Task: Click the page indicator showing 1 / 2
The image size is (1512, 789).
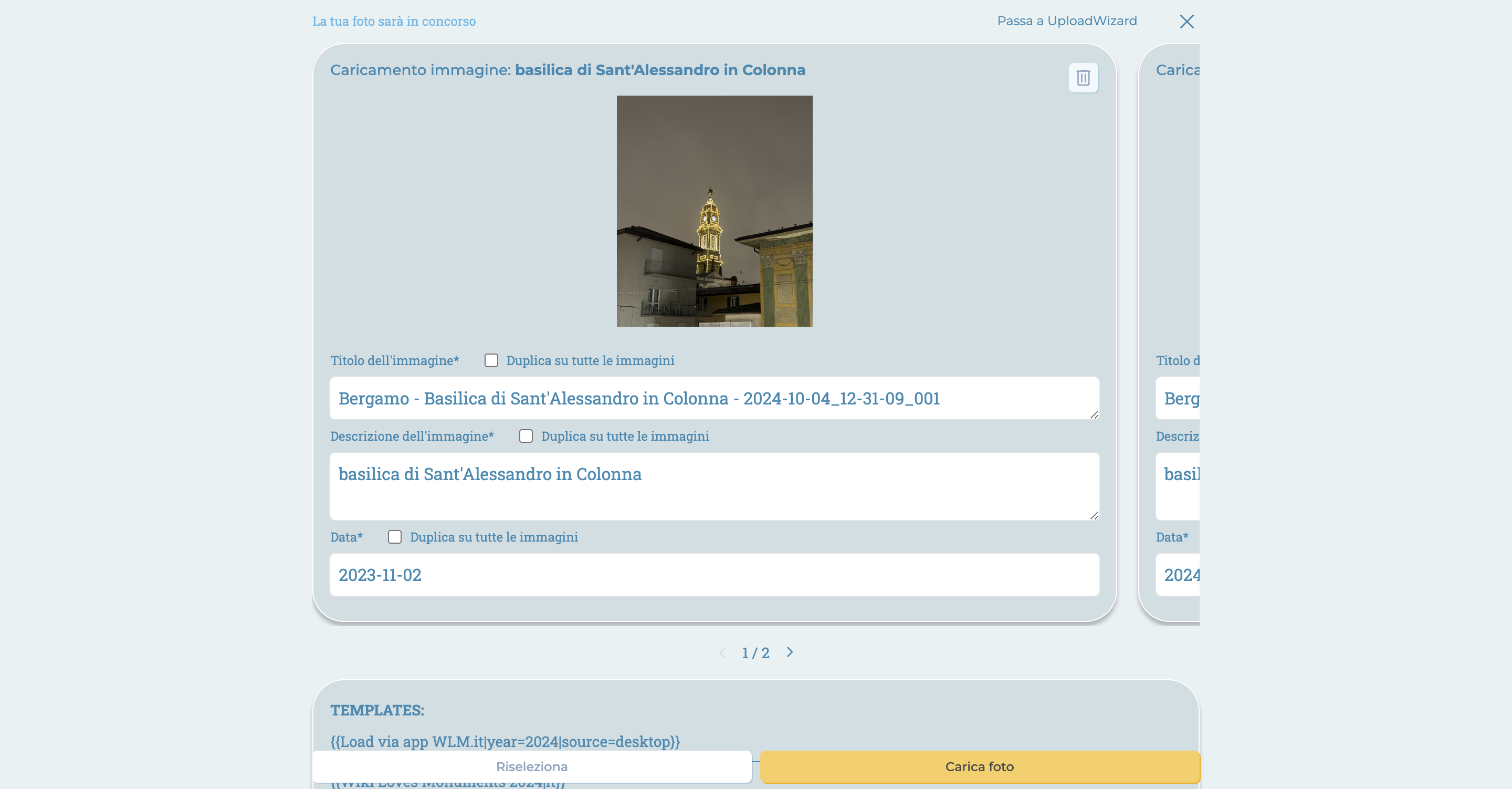Action: [x=755, y=652]
